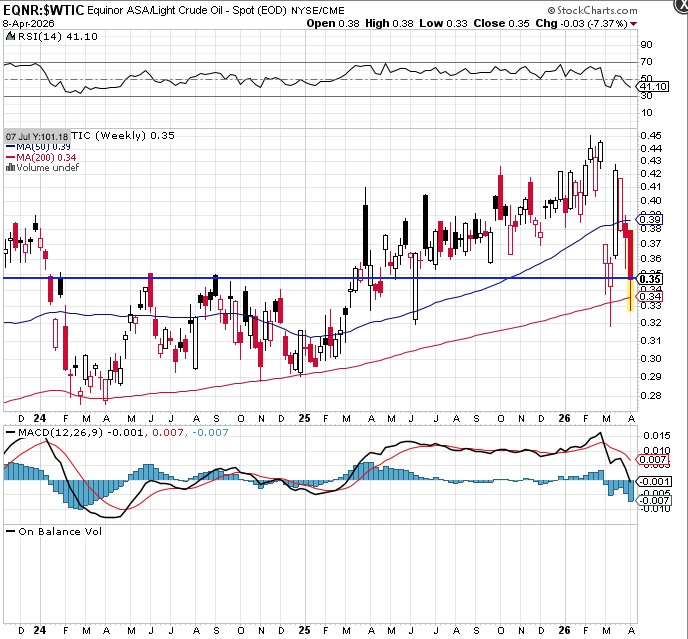
Task: Click the Low 0.33 value in header
Action: tap(443, 24)
